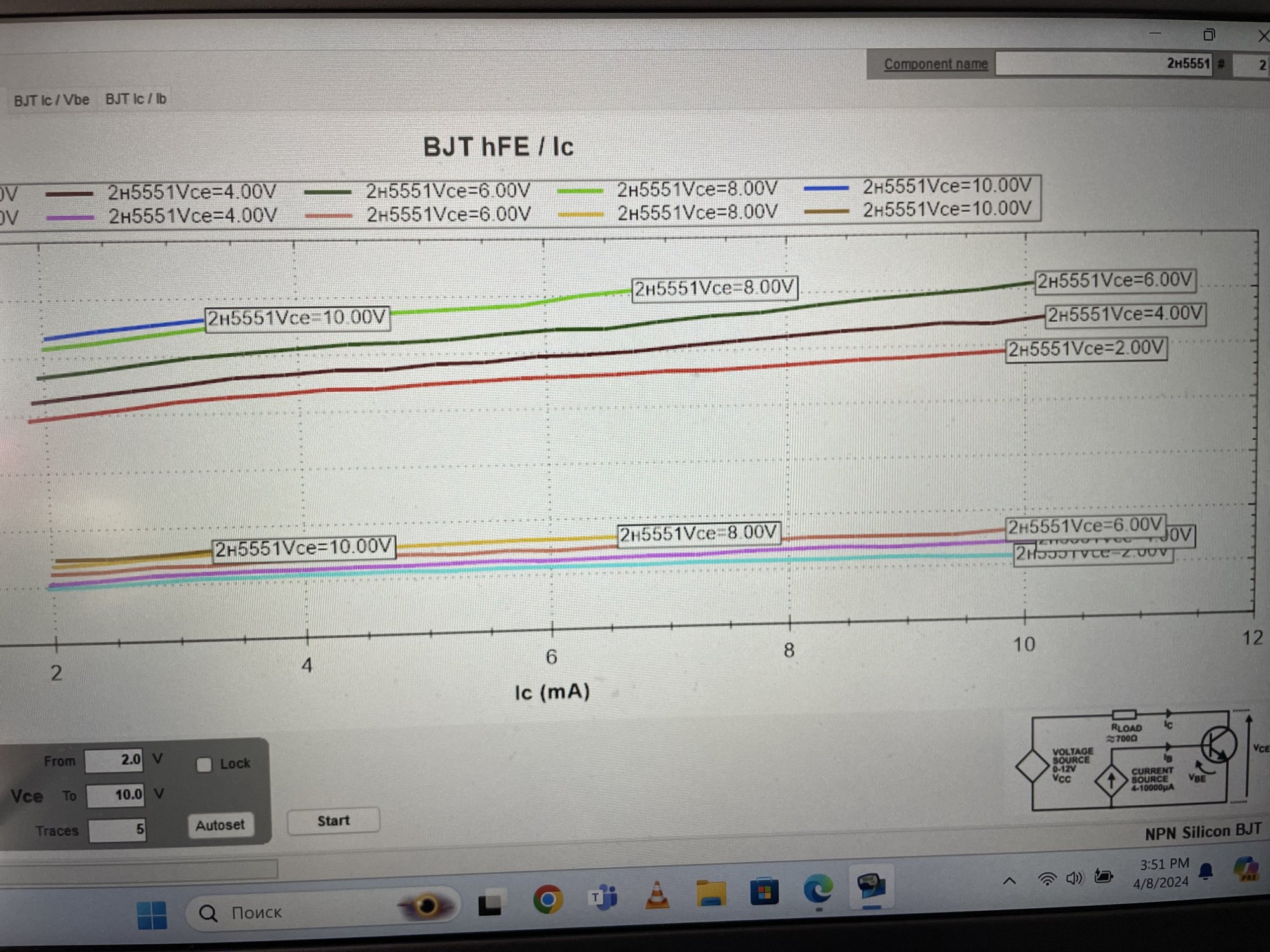Viewport: 1270px width, 952px height.
Task: Switch to BJT Ic / Vbe tab
Action: pos(51,100)
